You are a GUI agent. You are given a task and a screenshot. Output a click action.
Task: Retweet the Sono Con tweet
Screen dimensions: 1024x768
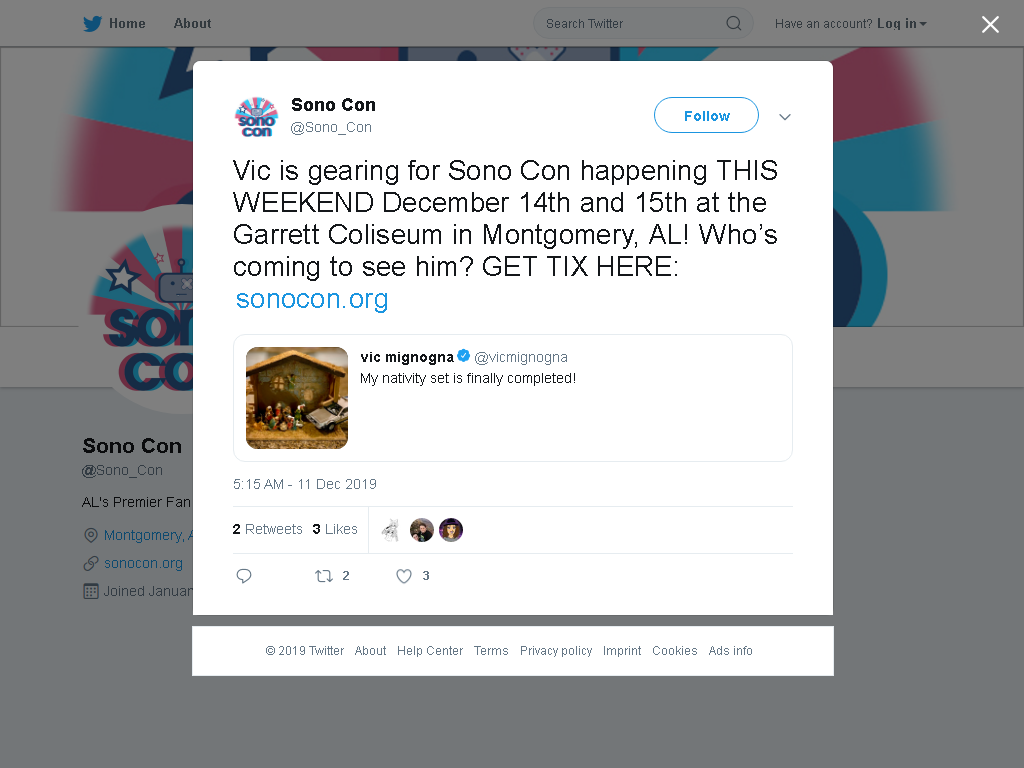point(324,575)
